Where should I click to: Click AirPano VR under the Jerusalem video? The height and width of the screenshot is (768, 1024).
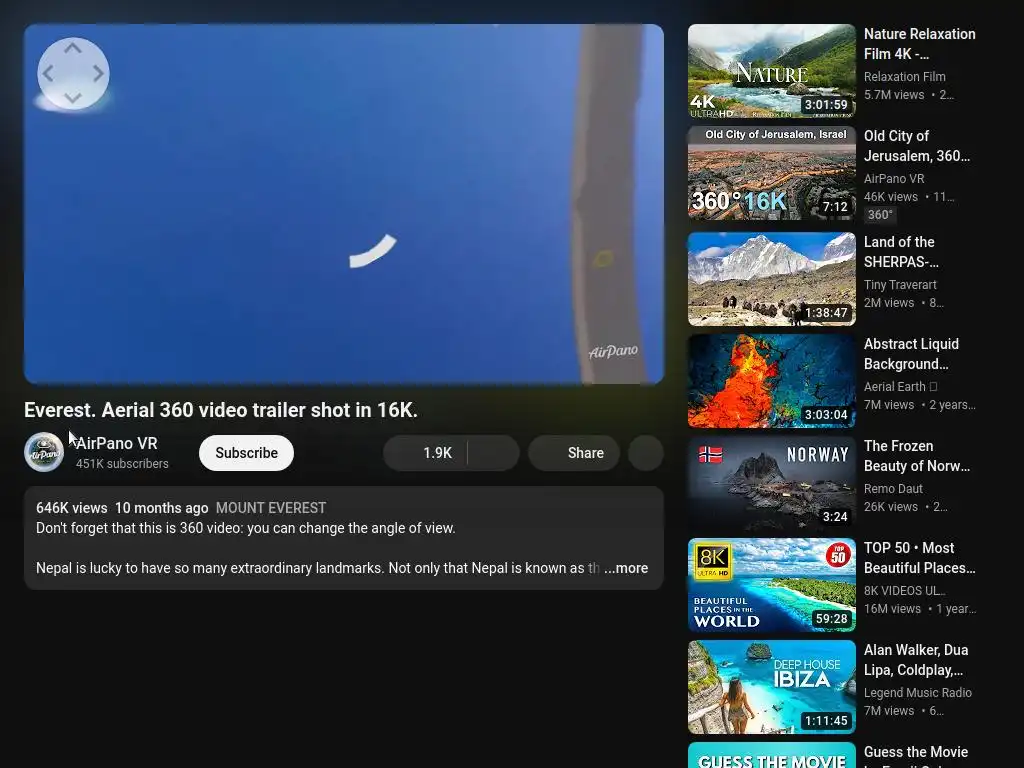tap(894, 178)
